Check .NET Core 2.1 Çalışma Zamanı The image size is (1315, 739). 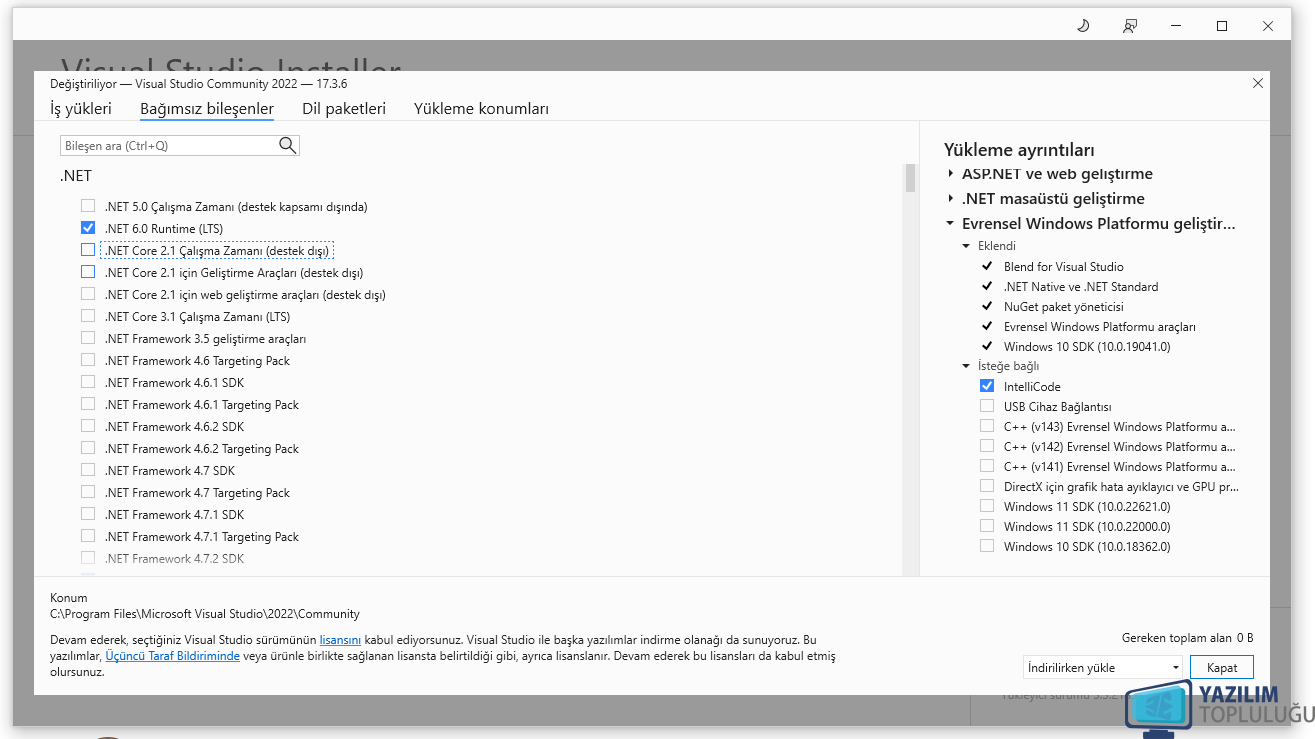coord(88,250)
